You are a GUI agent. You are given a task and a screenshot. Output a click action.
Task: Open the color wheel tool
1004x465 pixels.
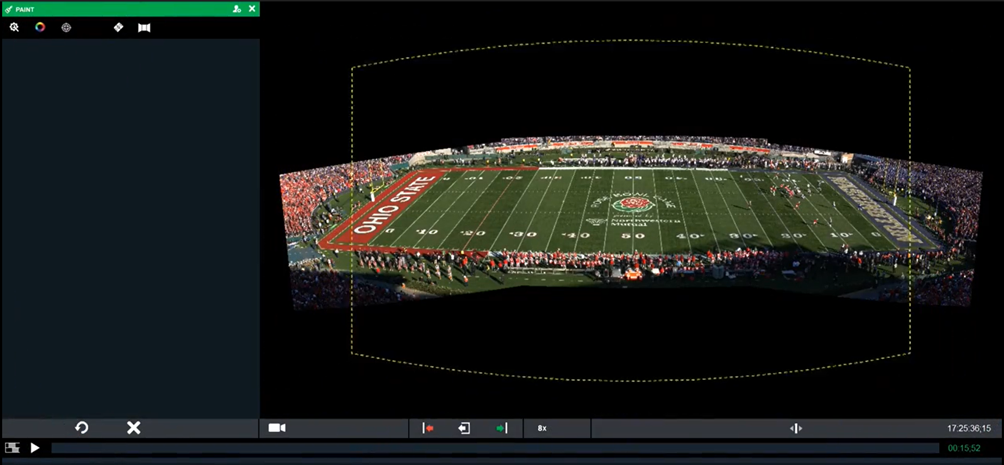40,28
